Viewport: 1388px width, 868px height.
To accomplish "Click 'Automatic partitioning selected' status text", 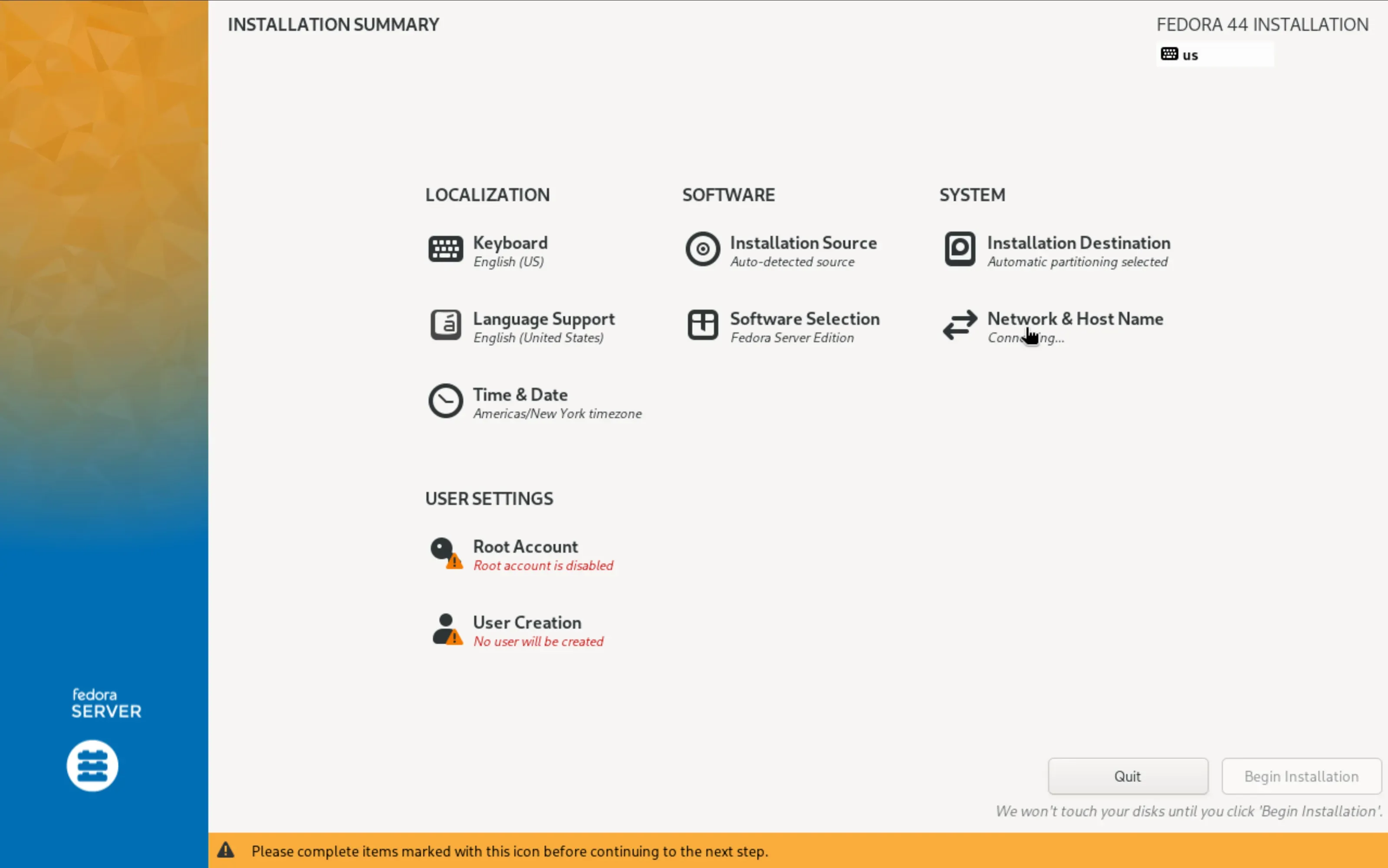I will coord(1077,262).
